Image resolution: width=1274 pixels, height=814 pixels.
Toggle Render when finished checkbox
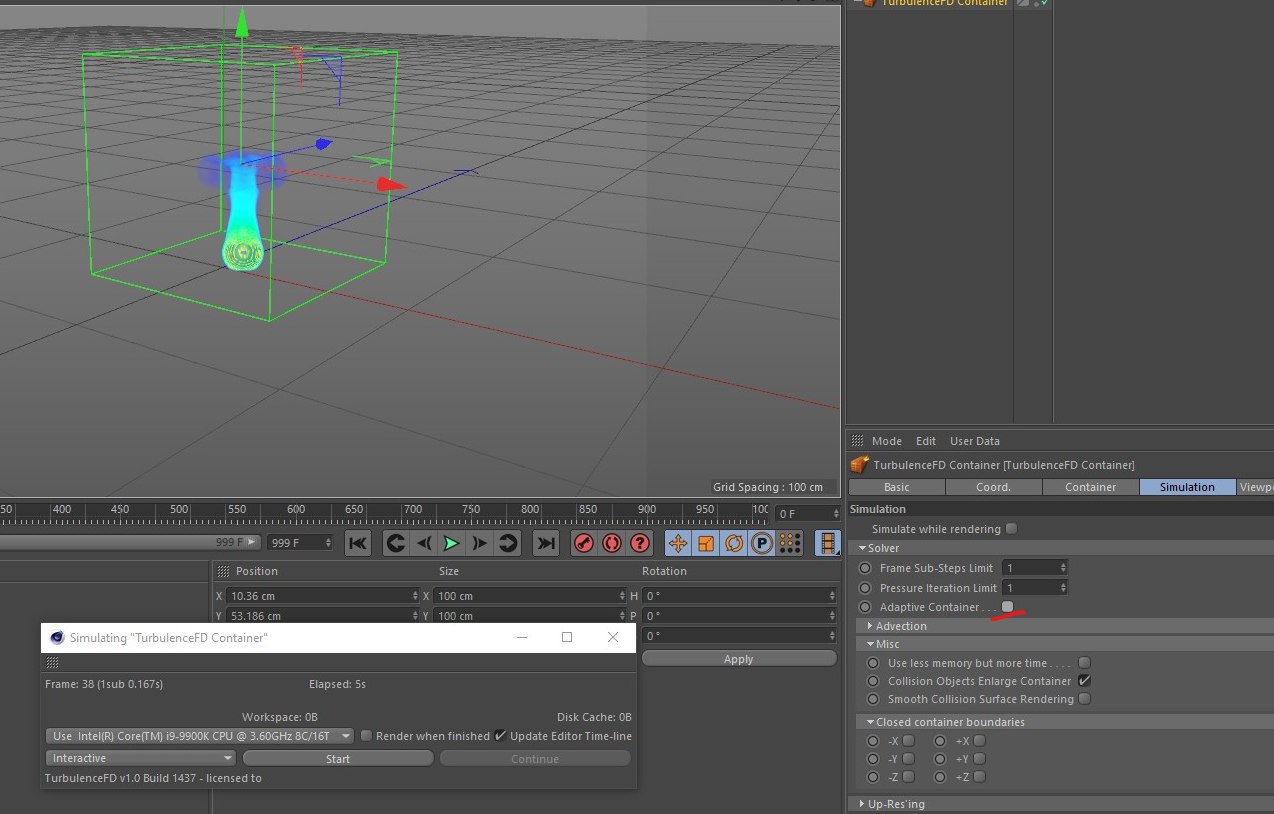pyautogui.click(x=366, y=736)
